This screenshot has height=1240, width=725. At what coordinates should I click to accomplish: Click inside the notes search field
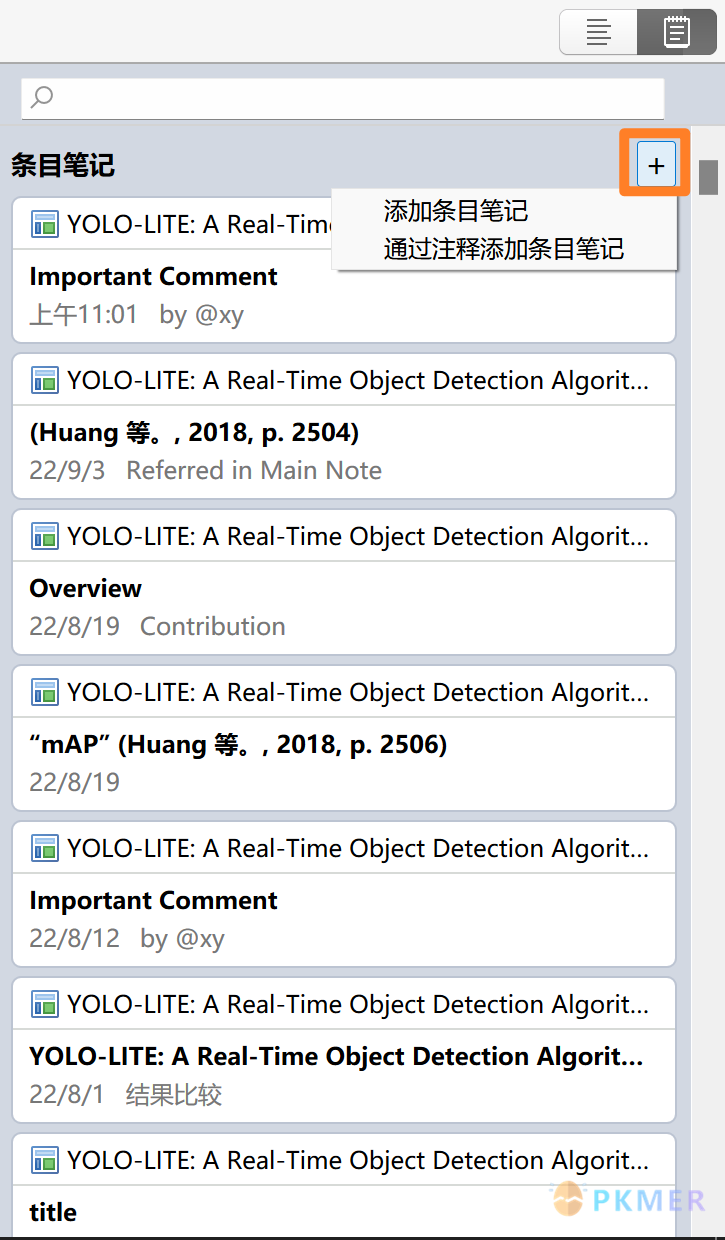tap(343, 98)
